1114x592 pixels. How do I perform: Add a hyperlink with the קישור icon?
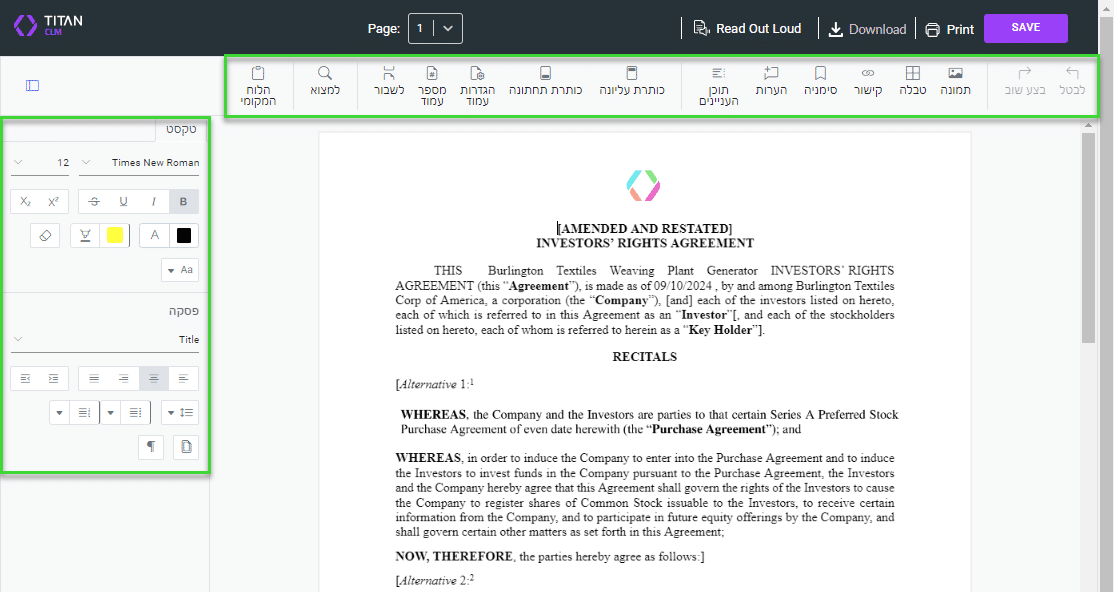coord(867,81)
